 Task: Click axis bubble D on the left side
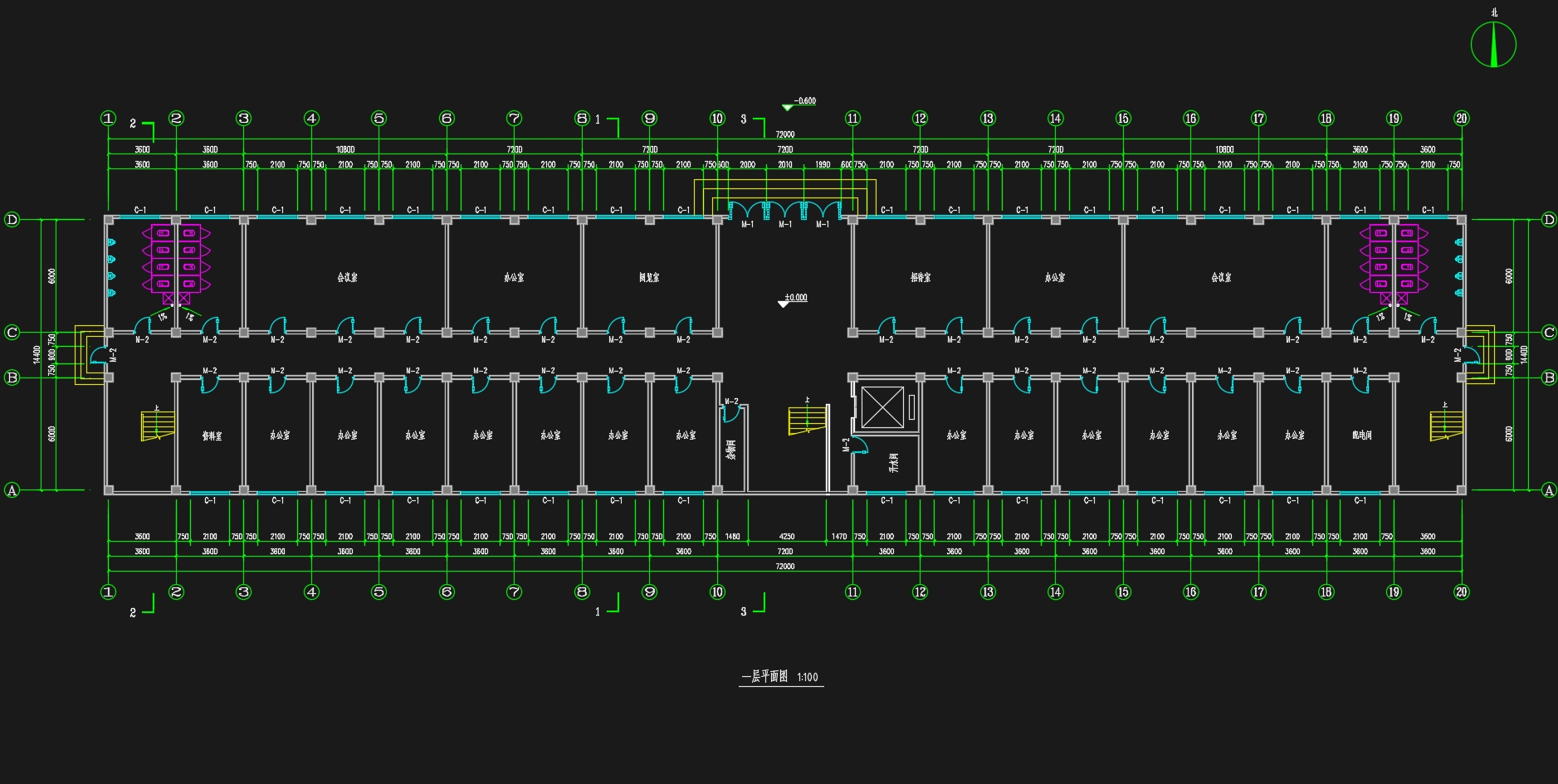[x=12, y=220]
